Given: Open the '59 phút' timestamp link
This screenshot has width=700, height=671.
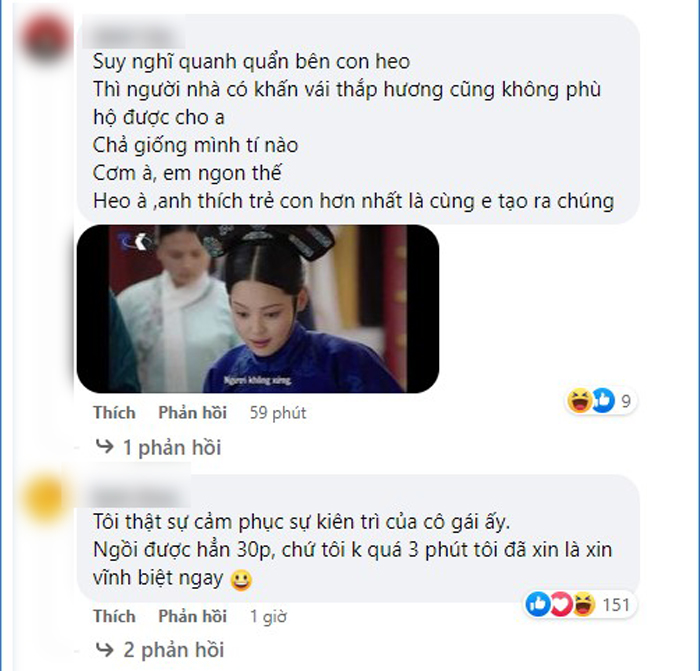Looking at the screenshot, I should [x=278, y=413].
